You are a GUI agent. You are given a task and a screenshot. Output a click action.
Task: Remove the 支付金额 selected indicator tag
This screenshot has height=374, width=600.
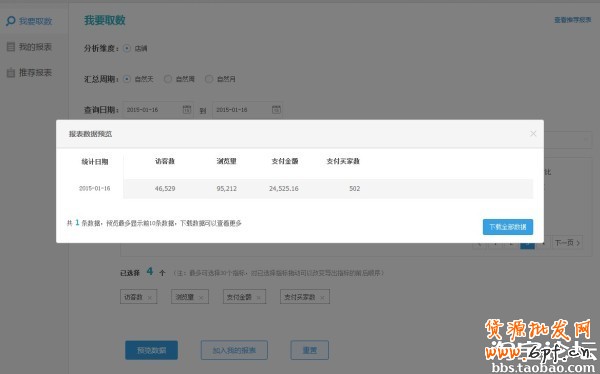coord(258,297)
